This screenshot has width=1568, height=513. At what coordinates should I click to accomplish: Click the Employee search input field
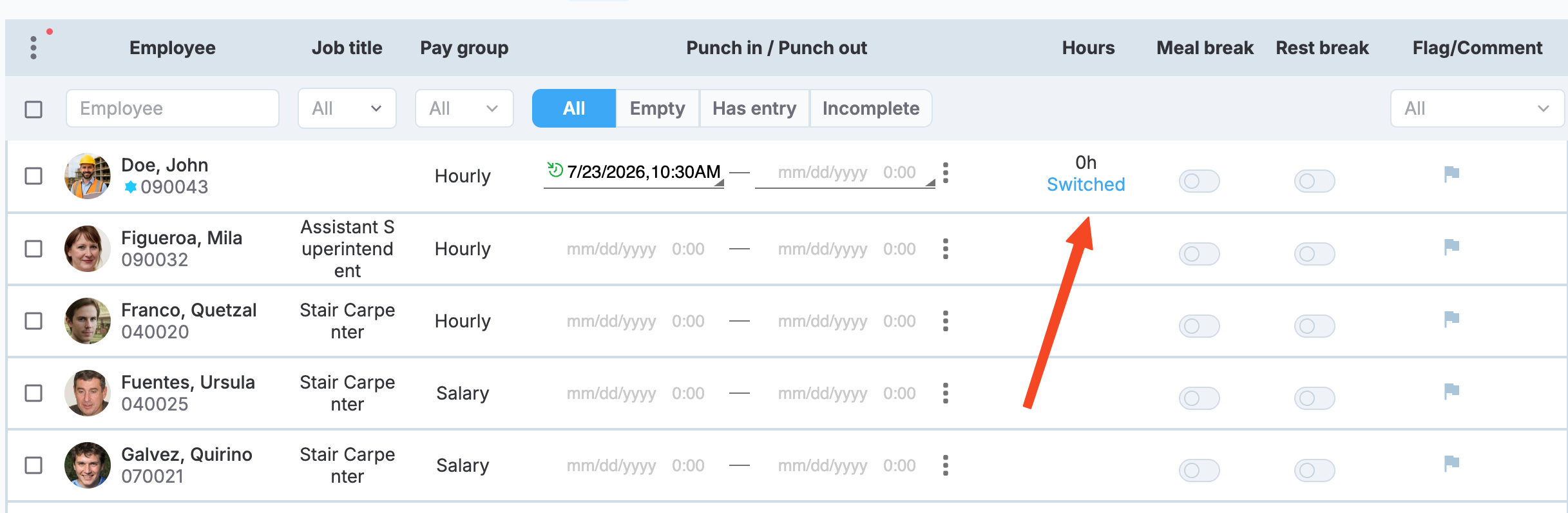pyautogui.click(x=173, y=108)
